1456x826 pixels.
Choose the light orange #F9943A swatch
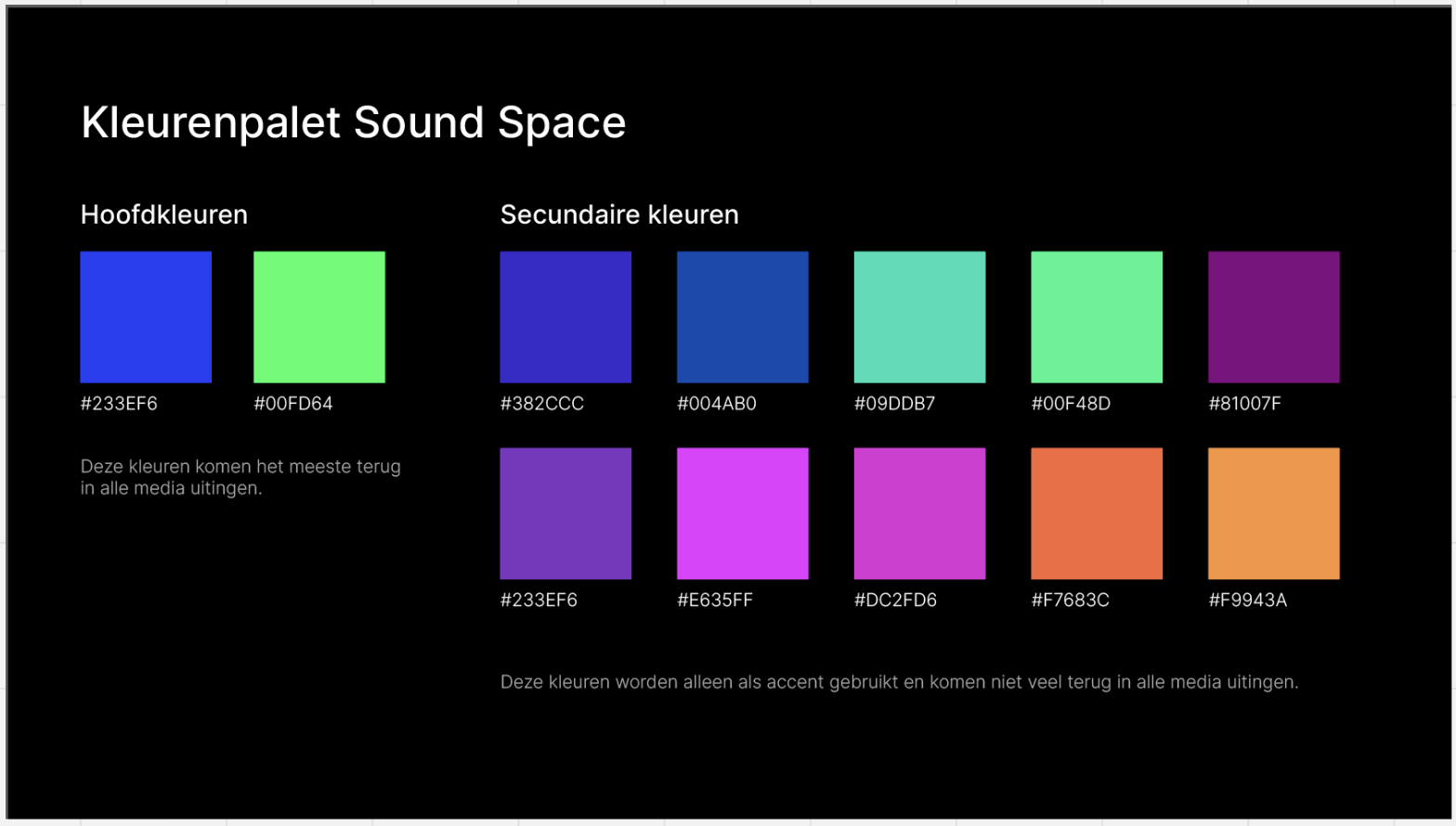1273,513
